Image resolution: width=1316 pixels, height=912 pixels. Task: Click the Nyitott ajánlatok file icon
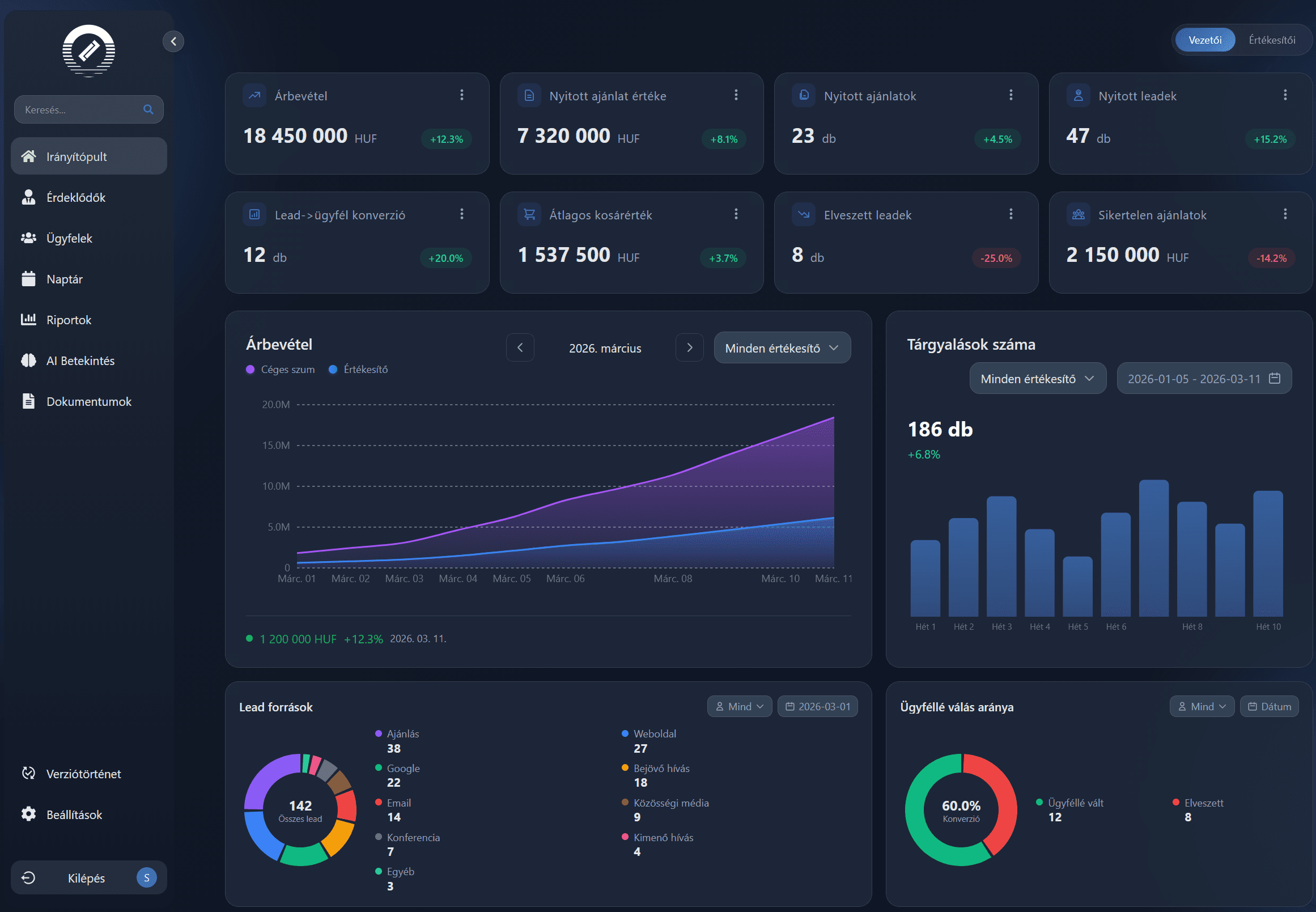pos(804,95)
